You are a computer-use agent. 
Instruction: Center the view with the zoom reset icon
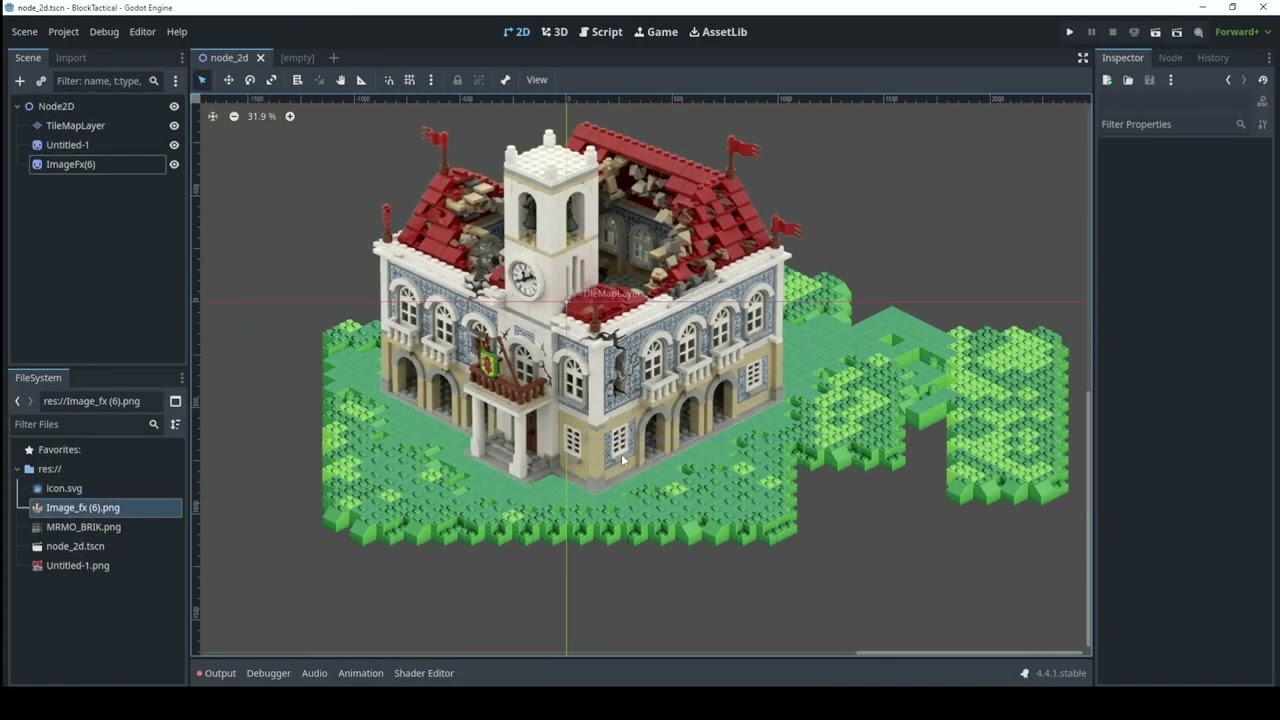pyautogui.click(x=212, y=116)
